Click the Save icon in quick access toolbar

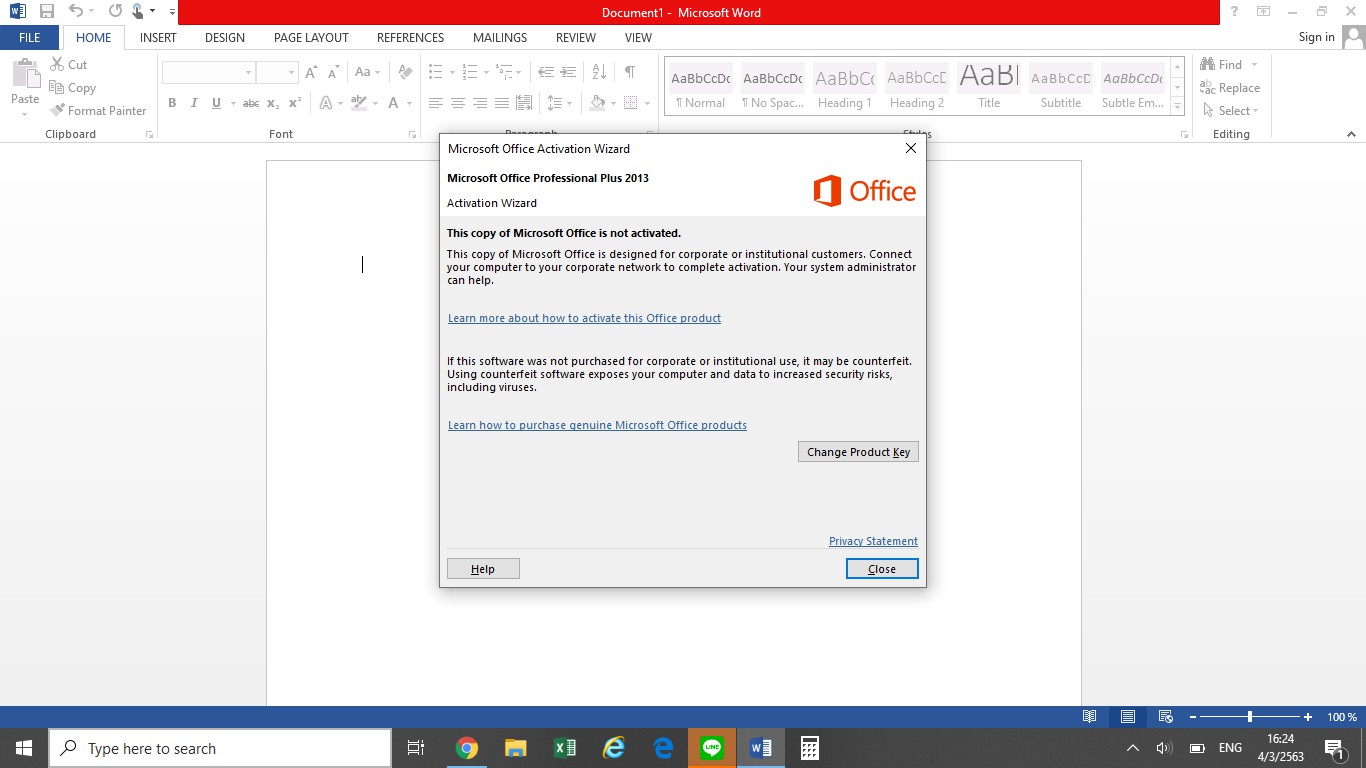point(47,12)
